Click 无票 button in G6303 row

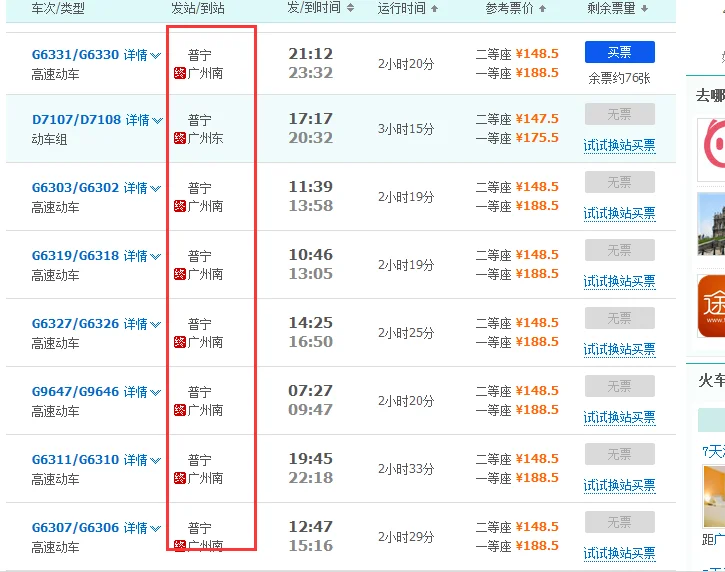click(620, 182)
